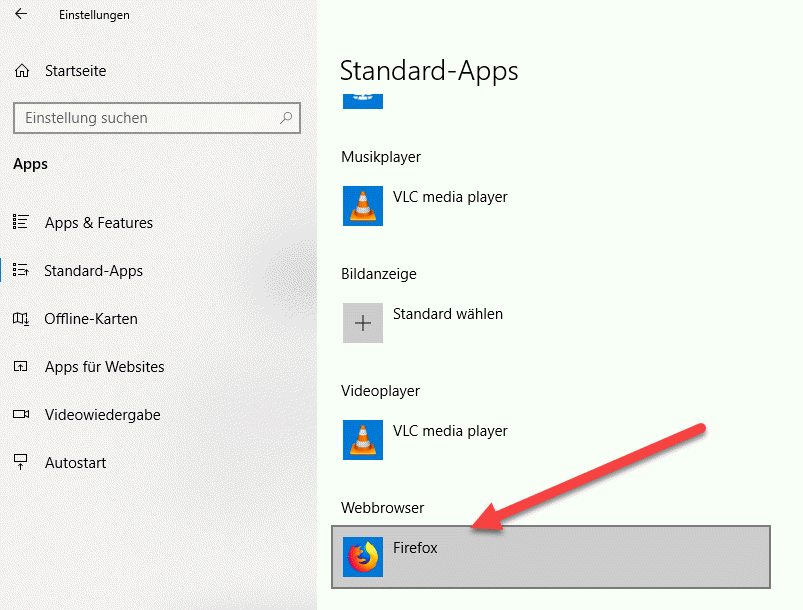Change Webbrowser default Firefox
Screen dimensions: 803x610
pos(551,557)
